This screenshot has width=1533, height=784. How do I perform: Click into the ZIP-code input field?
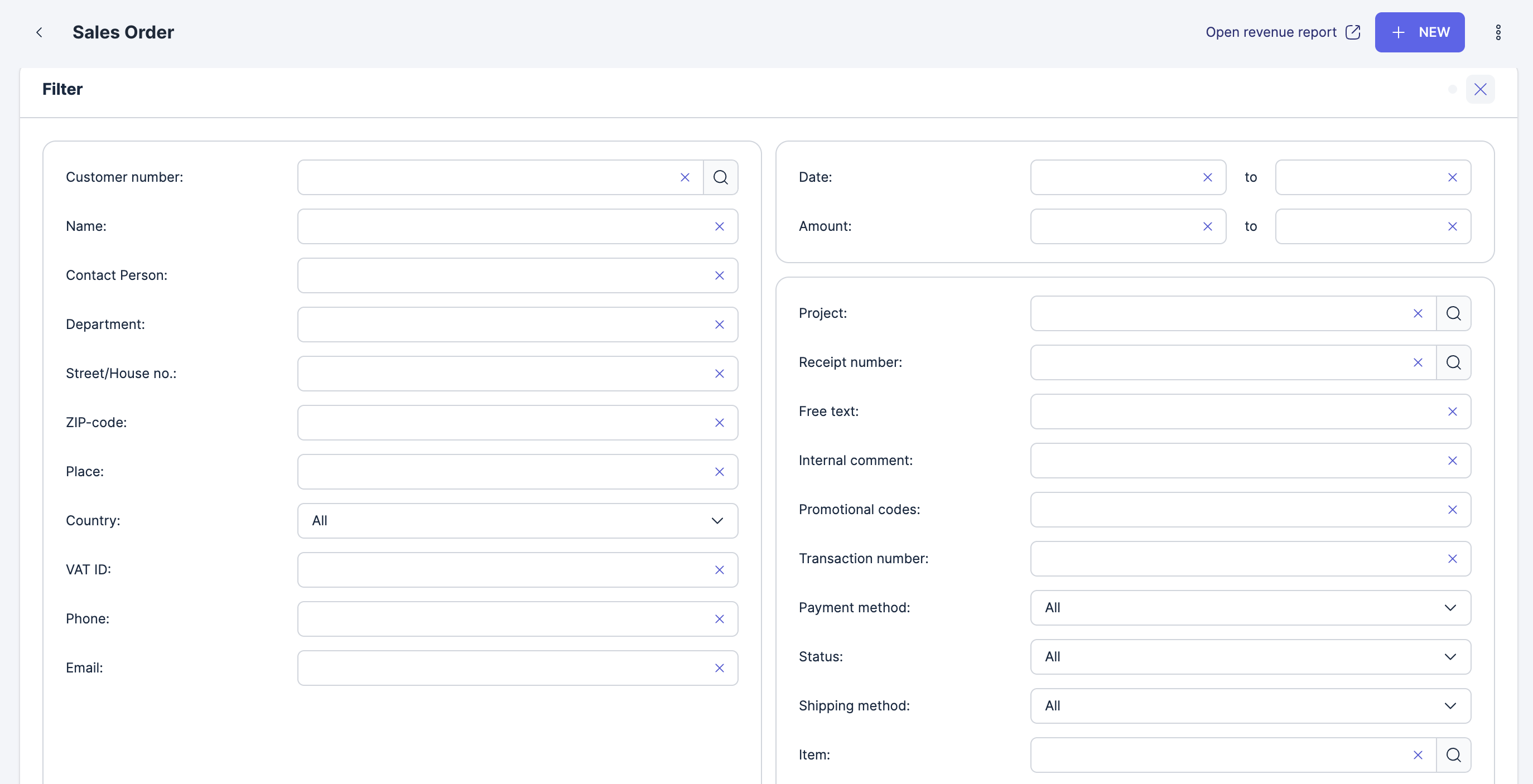(x=500, y=422)
